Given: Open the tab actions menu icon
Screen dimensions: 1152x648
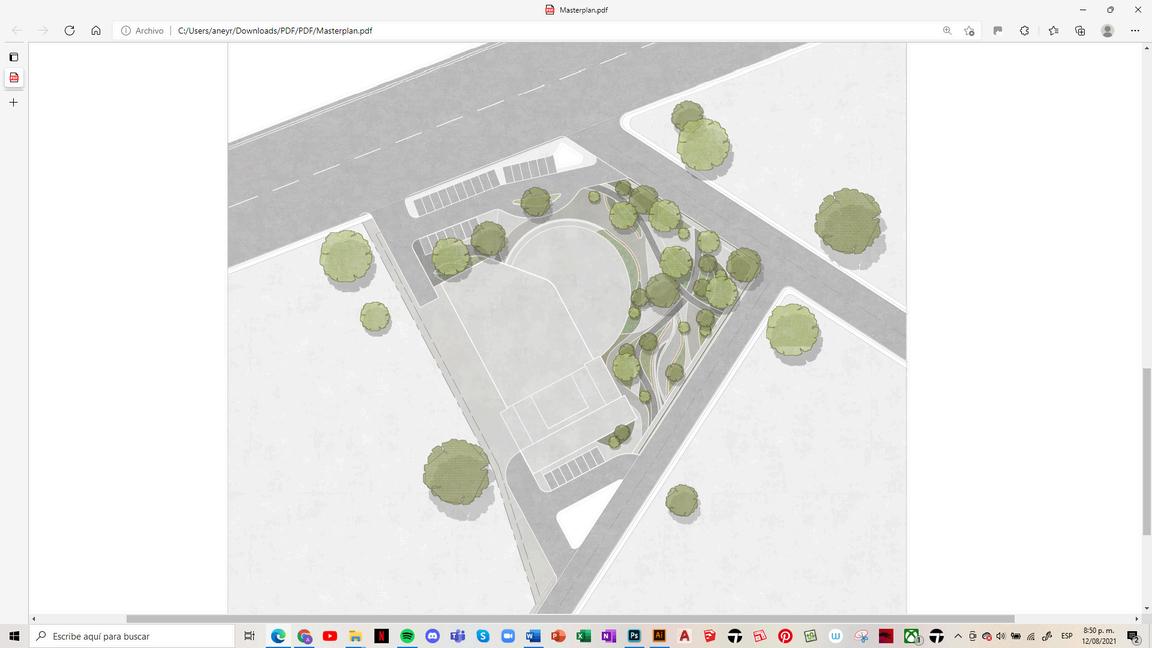Looking at the screenshot, I should [x=13, y=57].
